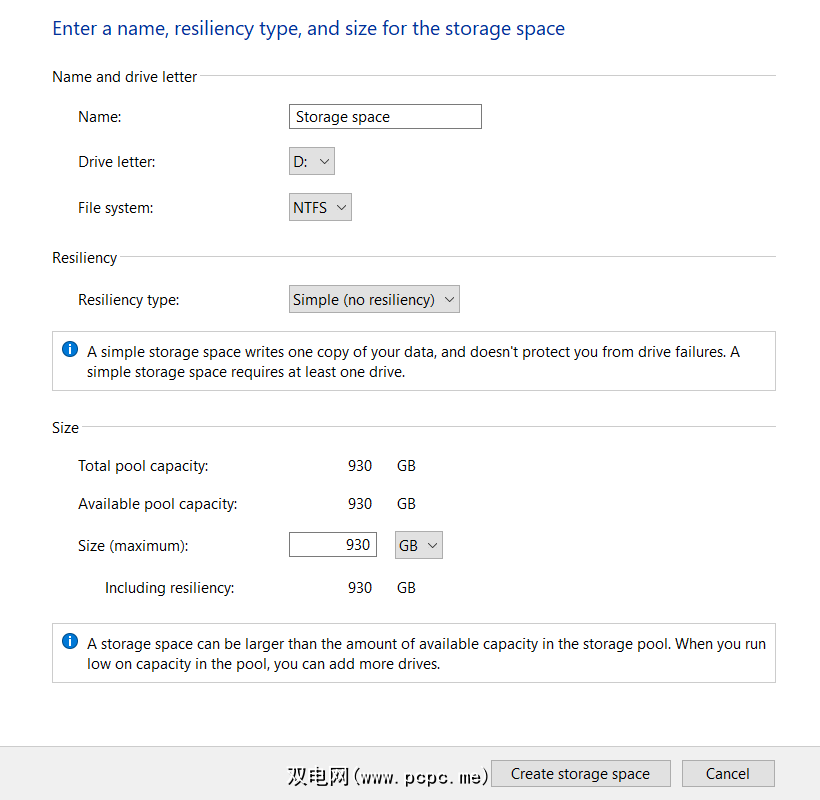The image size is (820, 800).
Task: Click the Available pool capacity value
Action: (x=360, y=504)
